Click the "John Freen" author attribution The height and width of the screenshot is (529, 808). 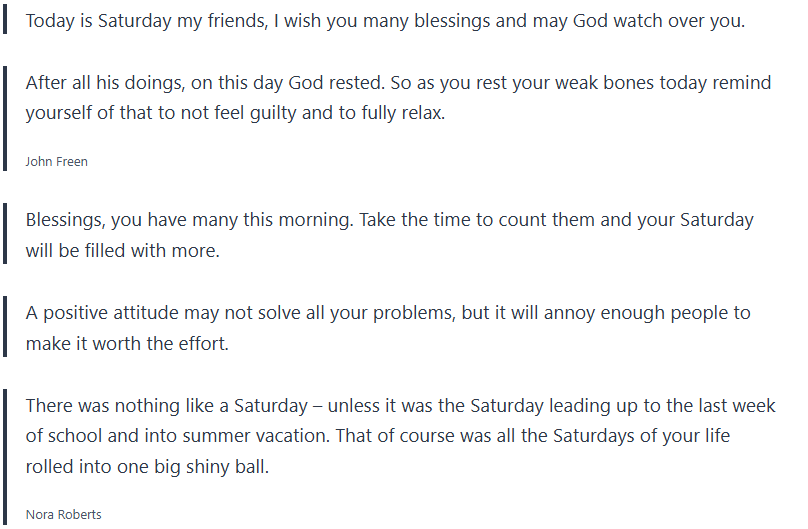click(57, 161)
